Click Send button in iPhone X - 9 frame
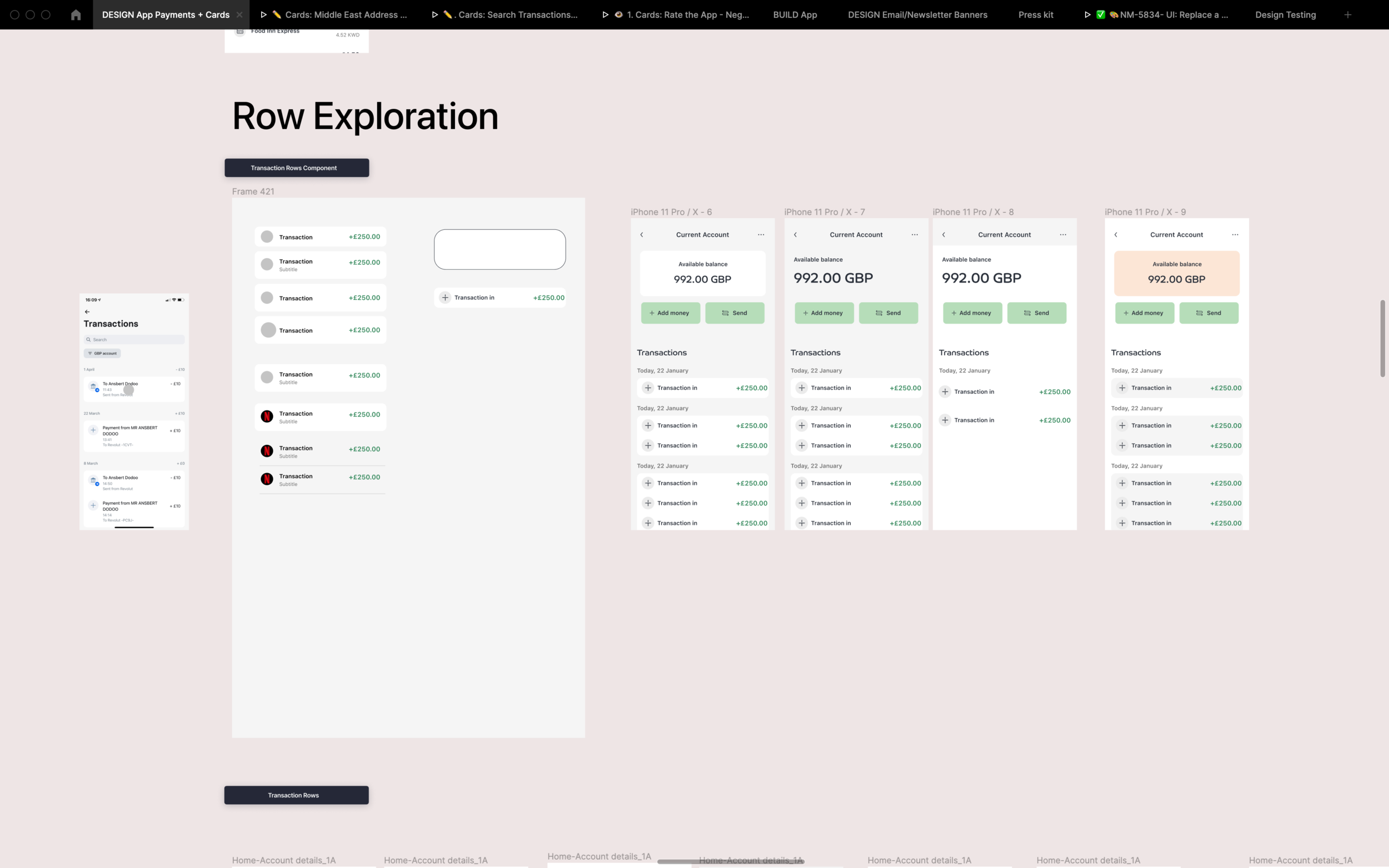Screen dimensions: 1389x868 [x=1208, y=313]
